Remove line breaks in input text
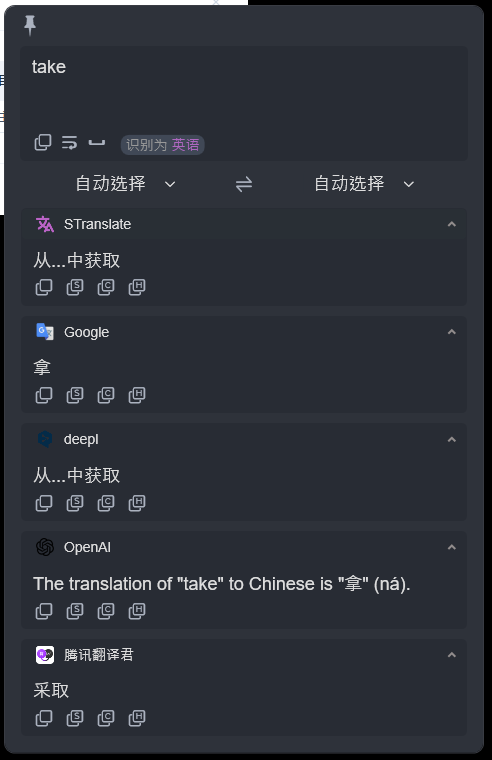The image size is (492, 760). pos(70,143)
